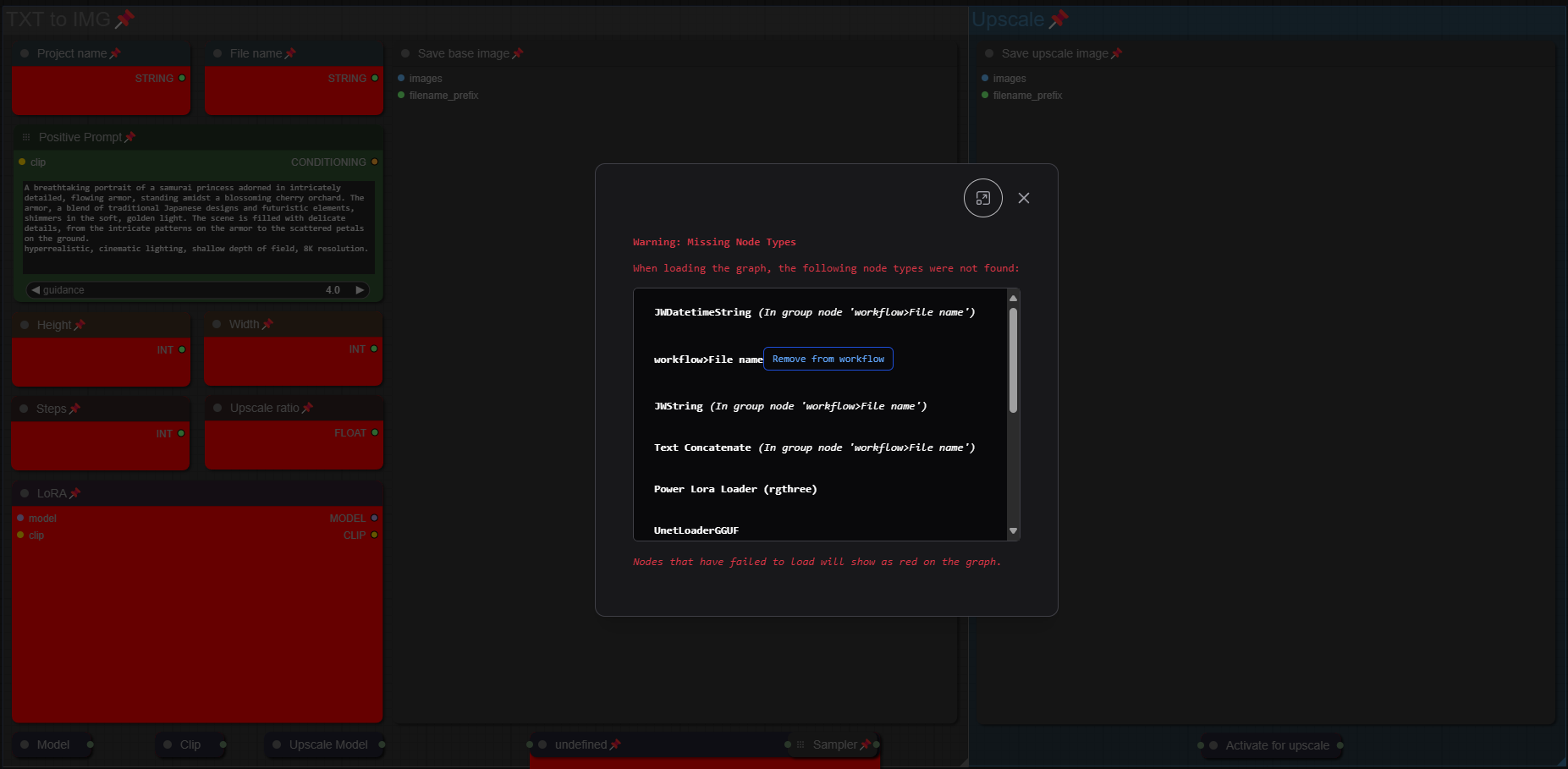Toggle collapse dot on Height node
Screen dimensions: 1568x769
(x=25, y=325)
